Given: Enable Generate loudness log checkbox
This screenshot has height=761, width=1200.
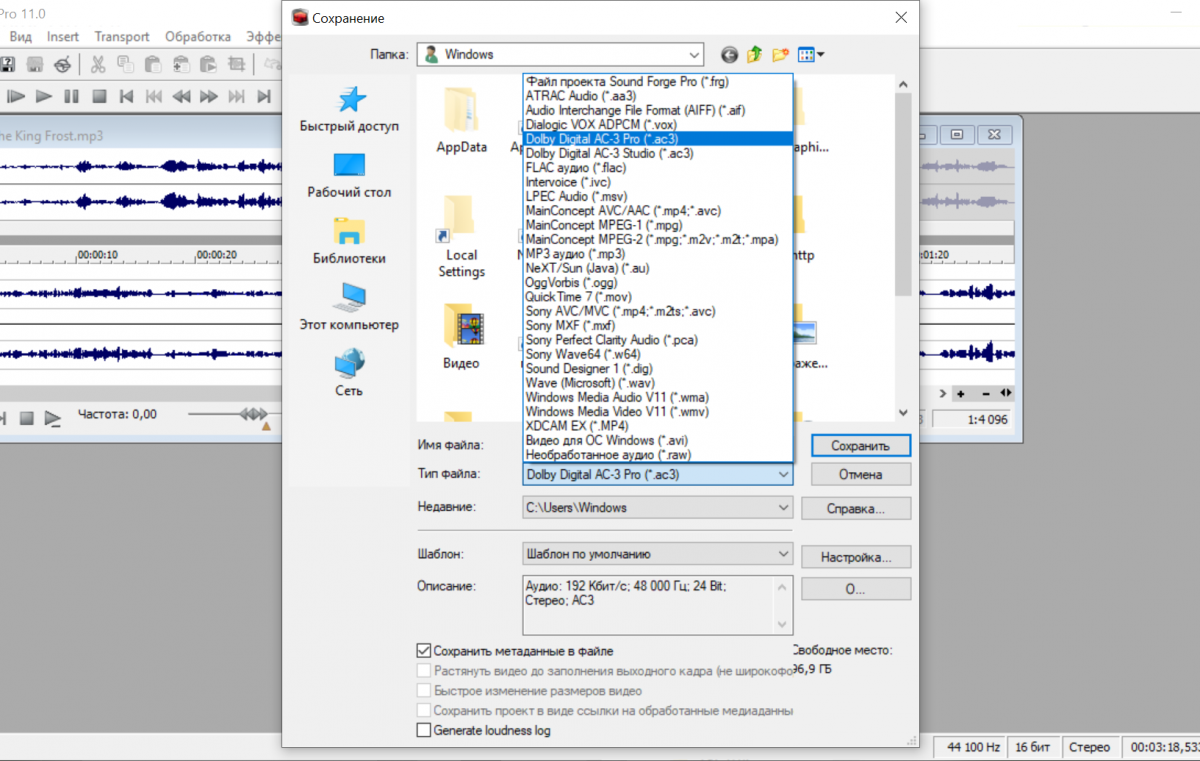Looking at the screenshot, I should coord(424,730).
